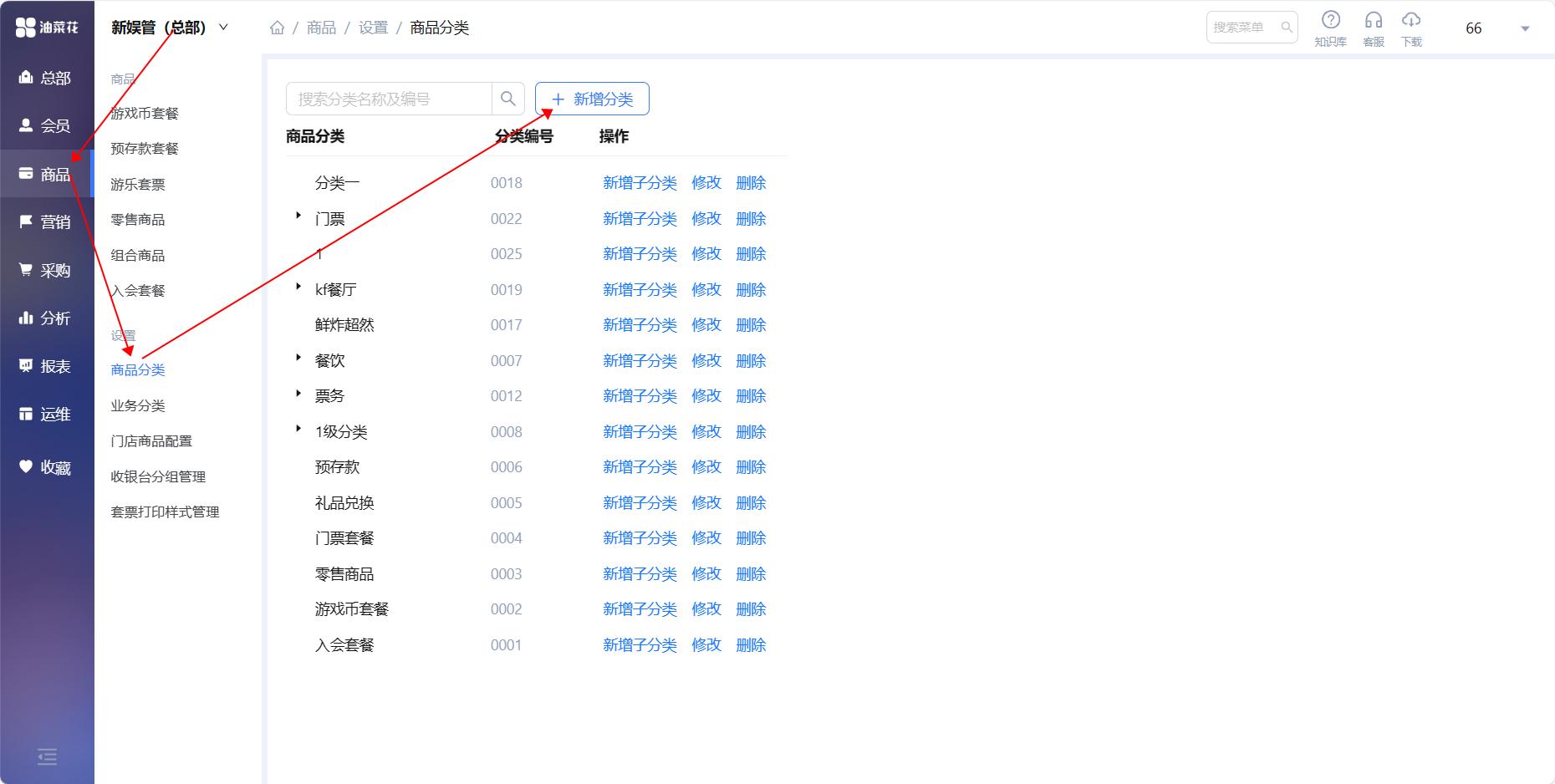
Task: Expand the 餐饮 category row
Action: [298, 358]
